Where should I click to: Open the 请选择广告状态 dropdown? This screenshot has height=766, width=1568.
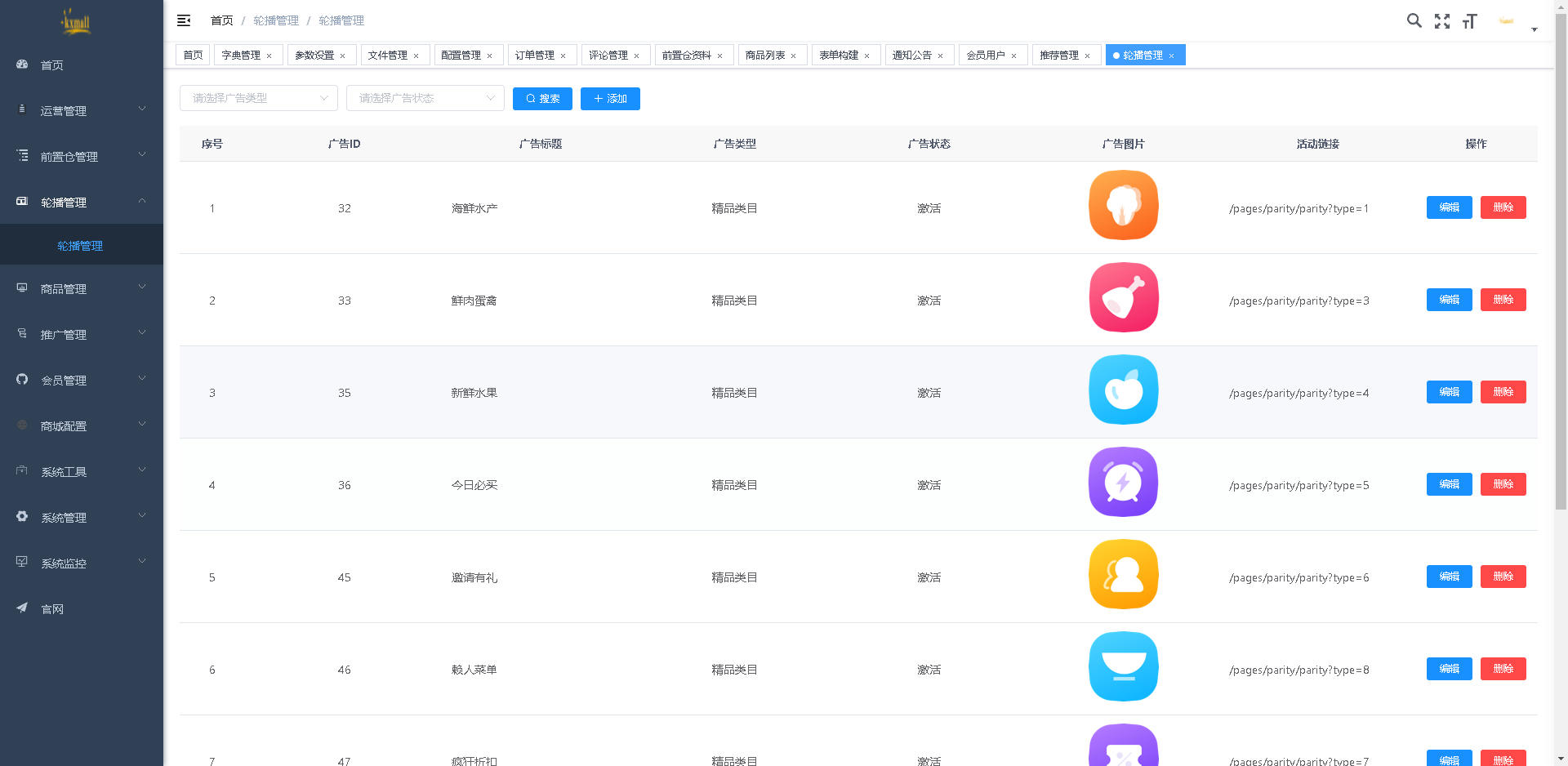tap(425, 98)
